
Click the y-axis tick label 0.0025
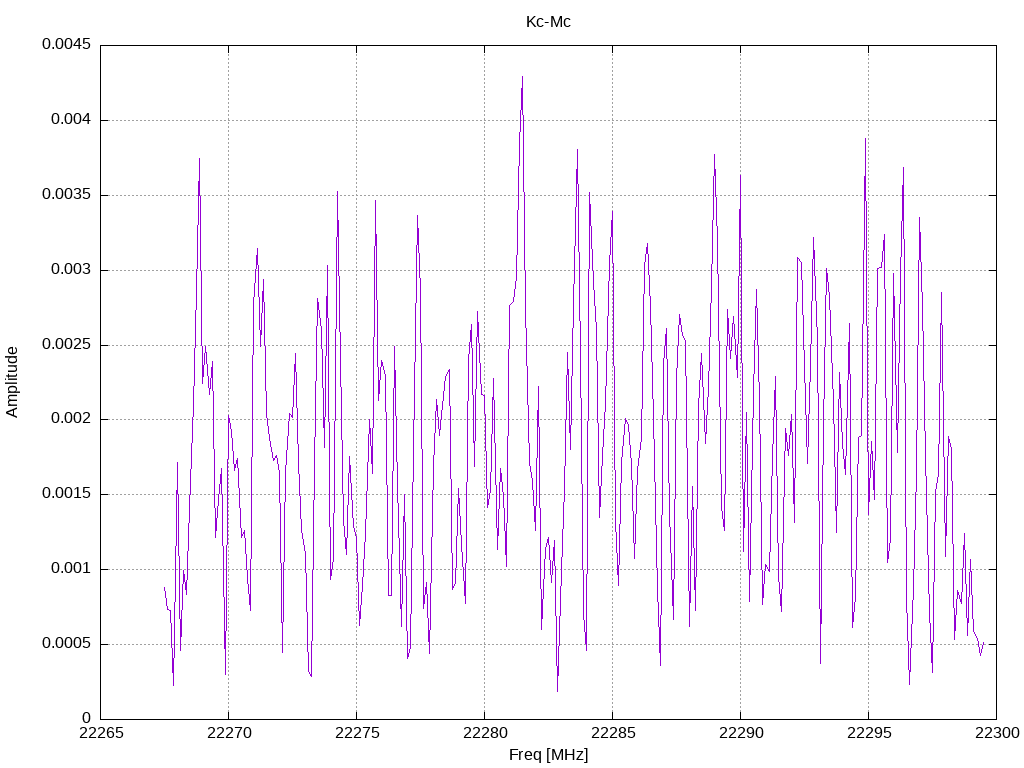pos(67,344)
